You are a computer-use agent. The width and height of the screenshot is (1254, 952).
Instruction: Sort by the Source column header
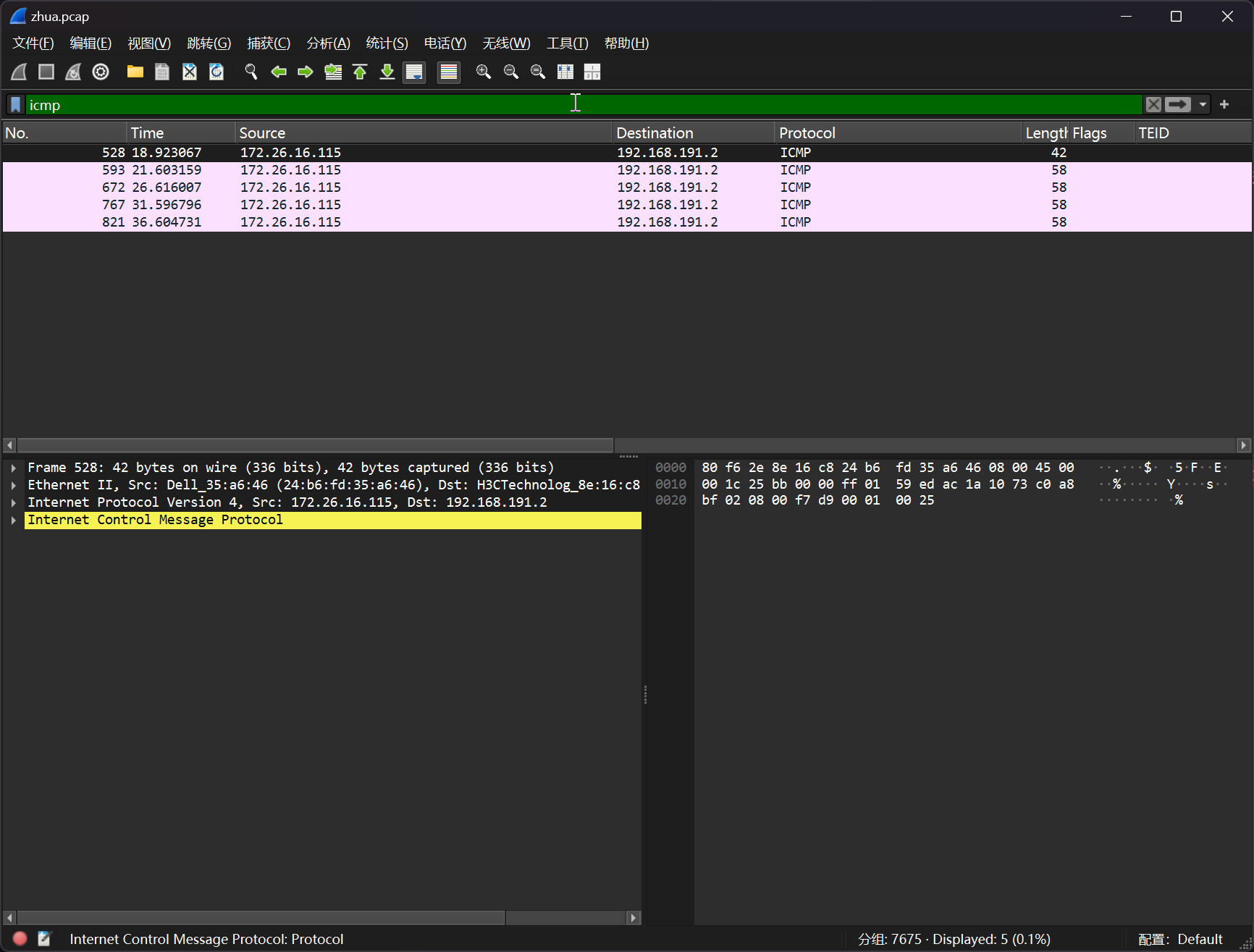tap(424, 133)
